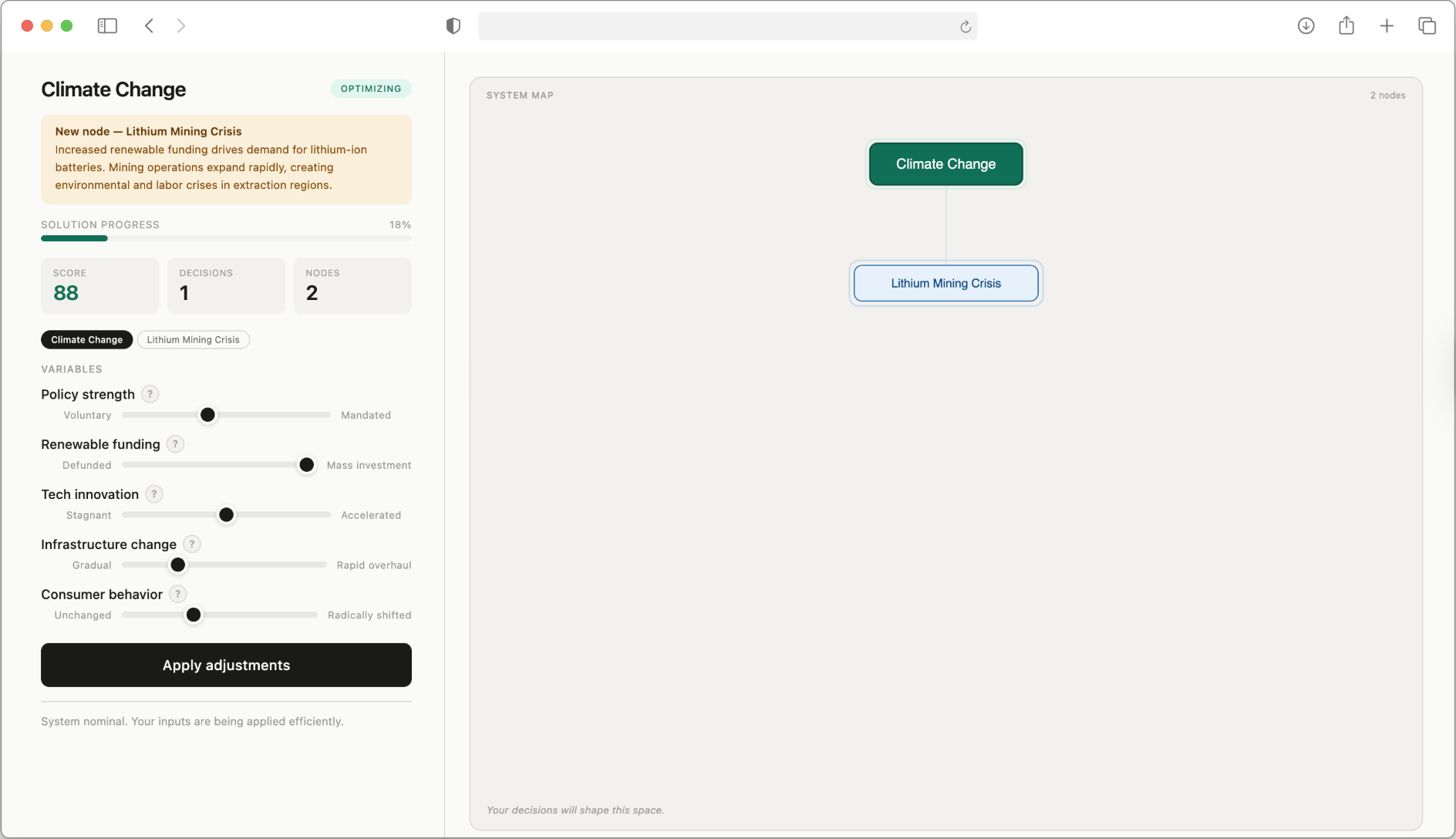Open the Infrastructure change help icon
Screen dimensions: 1456x839
point(192,544)
